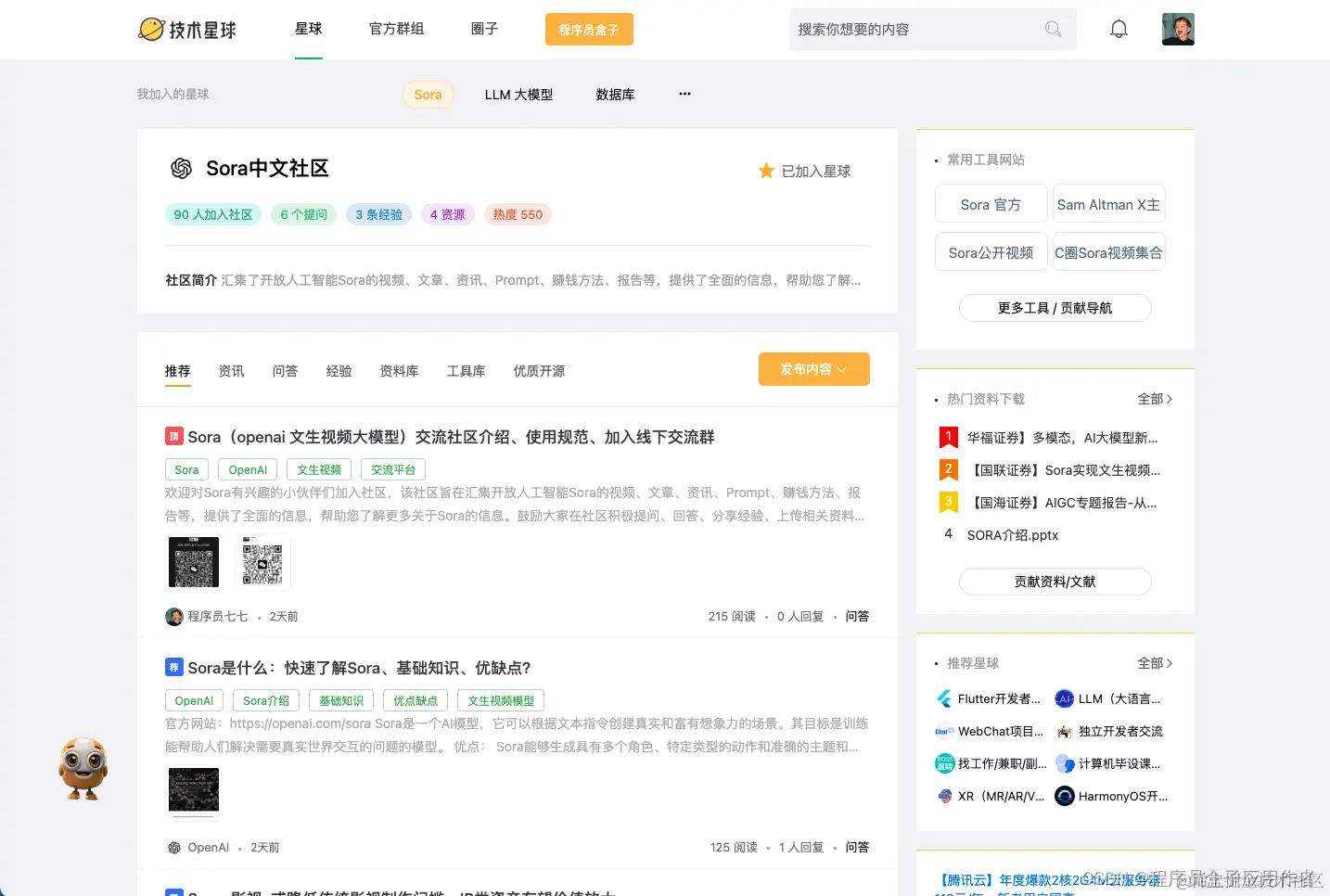1330x896 pixels.
Task: Click the C圈Sora视频集合 button
Action: 1109,252
